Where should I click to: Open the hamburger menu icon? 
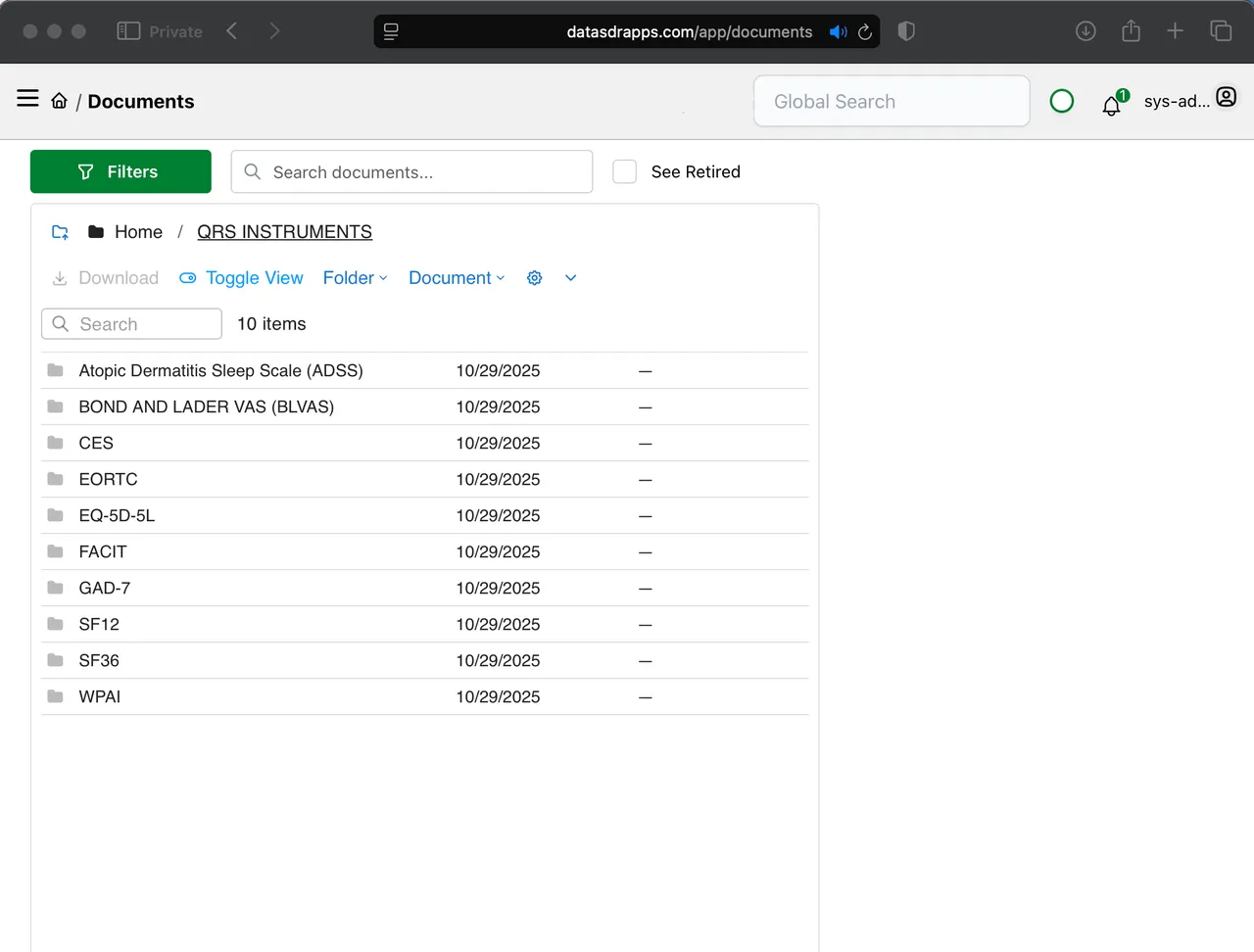[27, 98]
